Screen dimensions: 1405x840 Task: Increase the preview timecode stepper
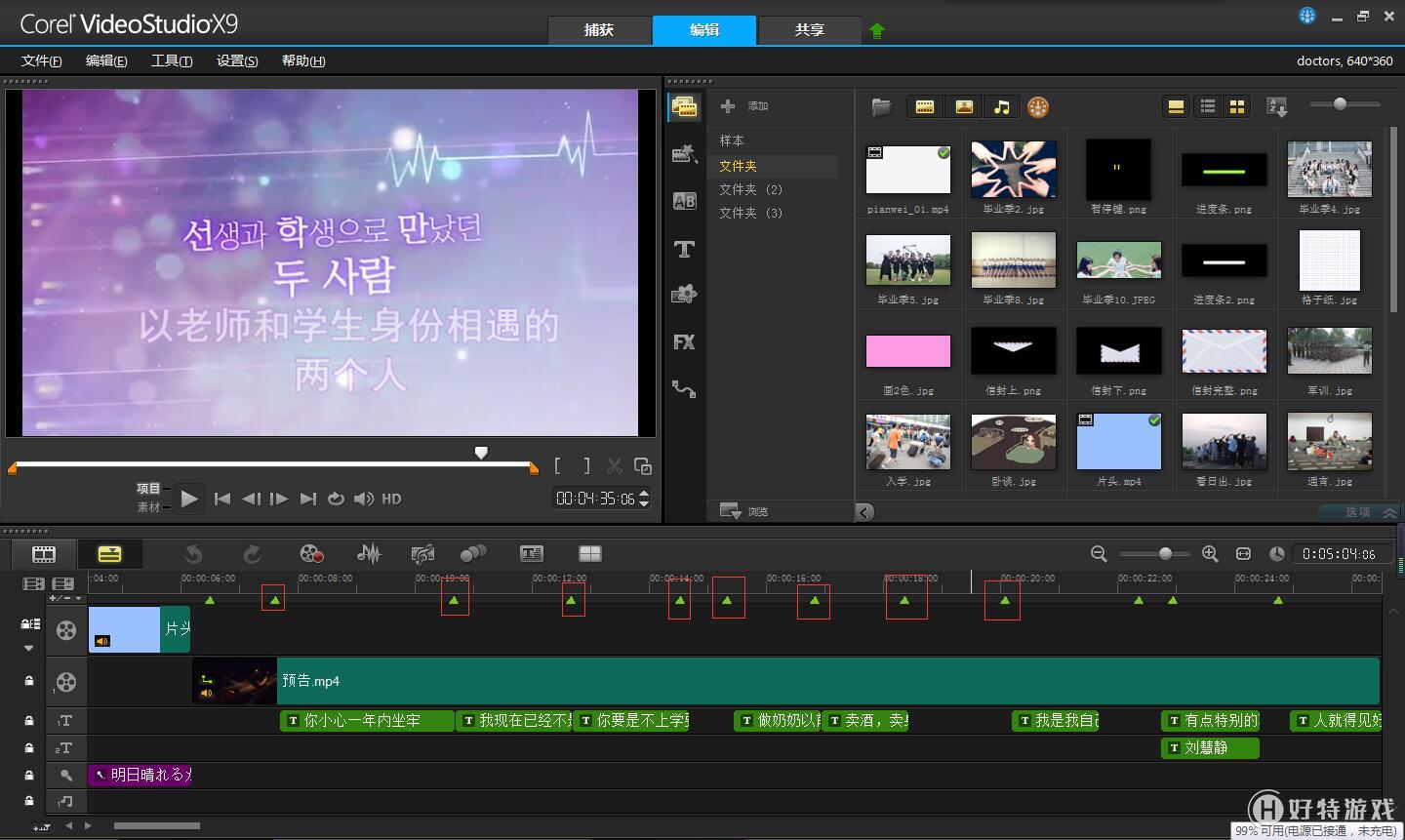pyautogui.click(x=644, y=494)
